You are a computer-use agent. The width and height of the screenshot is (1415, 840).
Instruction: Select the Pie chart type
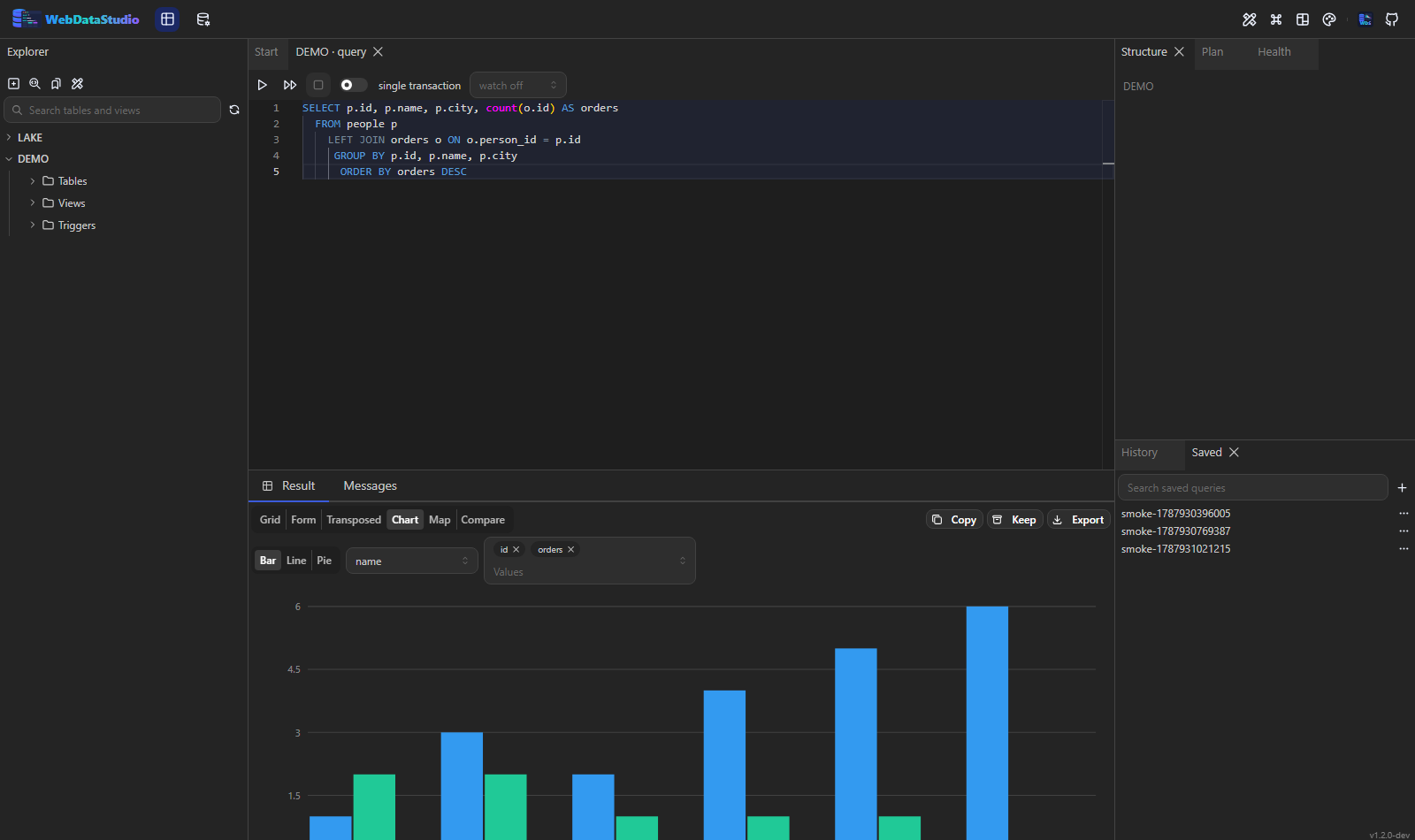(325, 561)
